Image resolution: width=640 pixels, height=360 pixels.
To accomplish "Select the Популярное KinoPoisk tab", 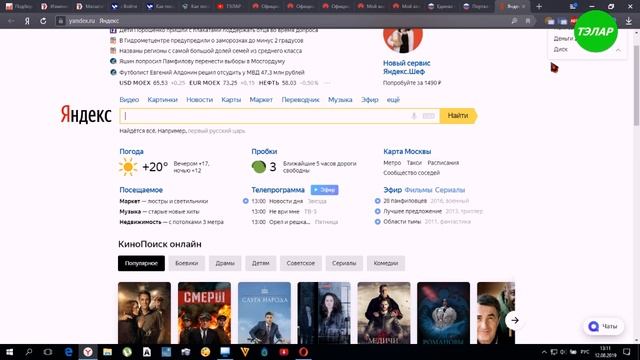I will (141, 263).
